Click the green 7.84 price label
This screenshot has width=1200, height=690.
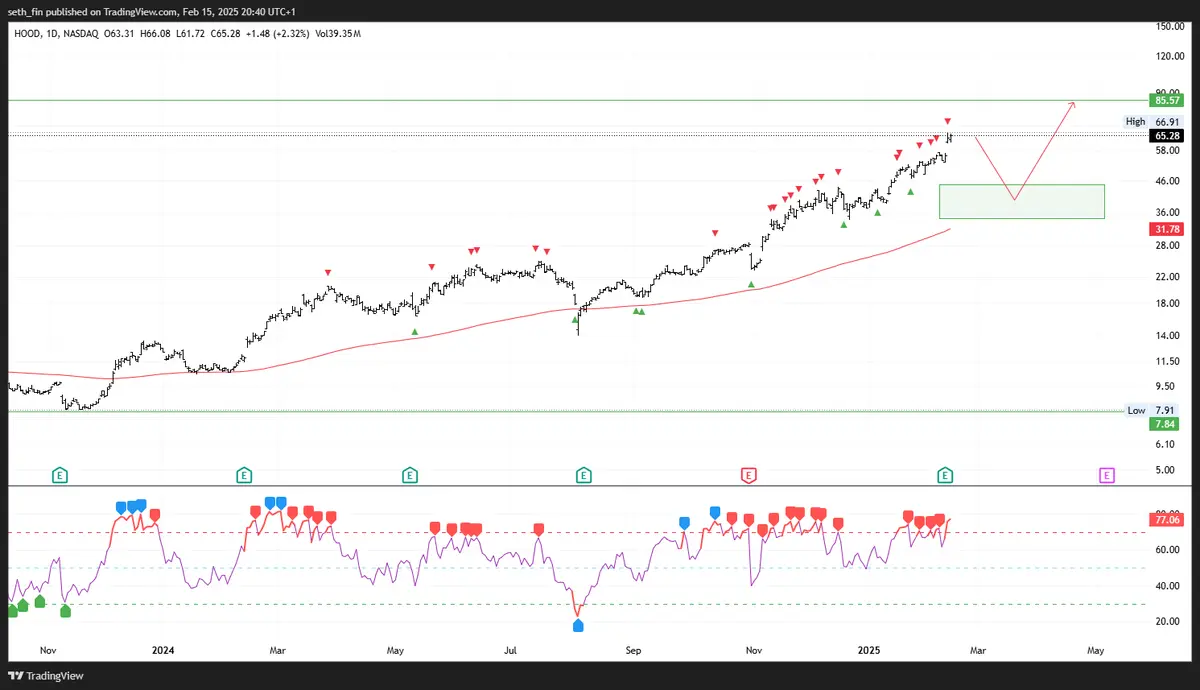tap(1164, 424)
